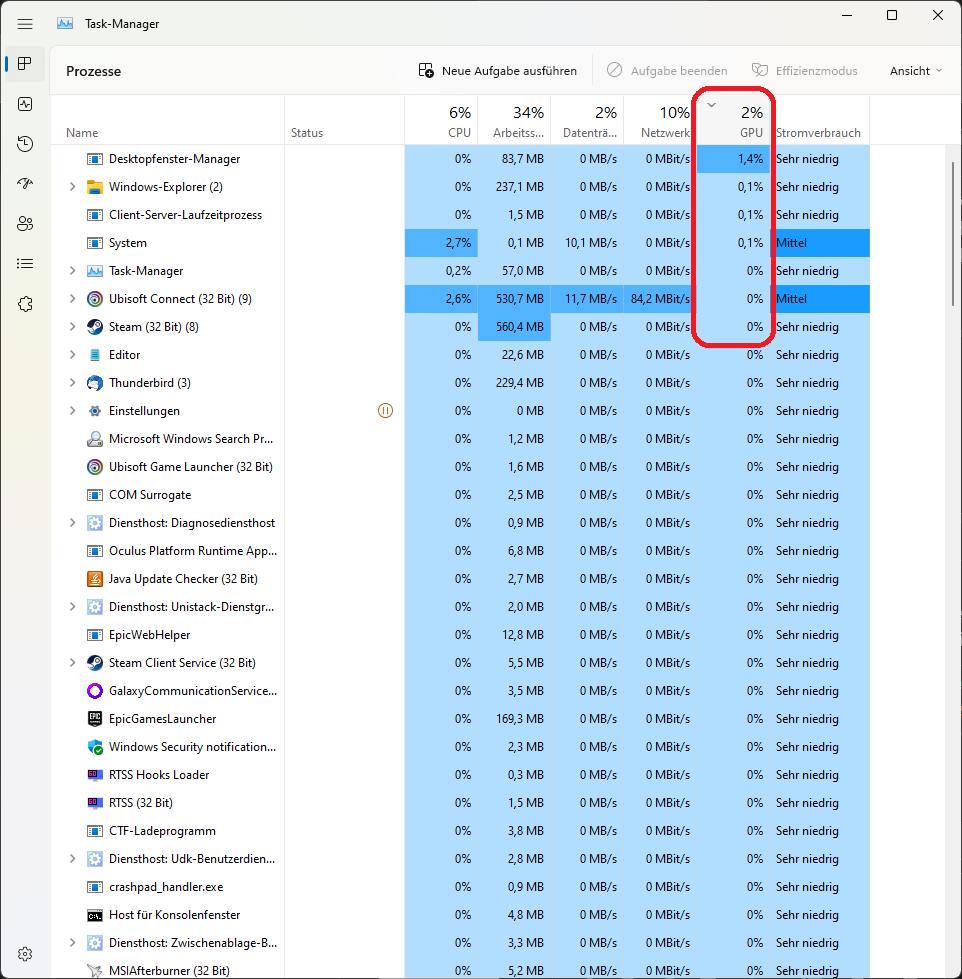Click the Aufgabe beenden button
This screenshot has width=962, height=979.
667,71
